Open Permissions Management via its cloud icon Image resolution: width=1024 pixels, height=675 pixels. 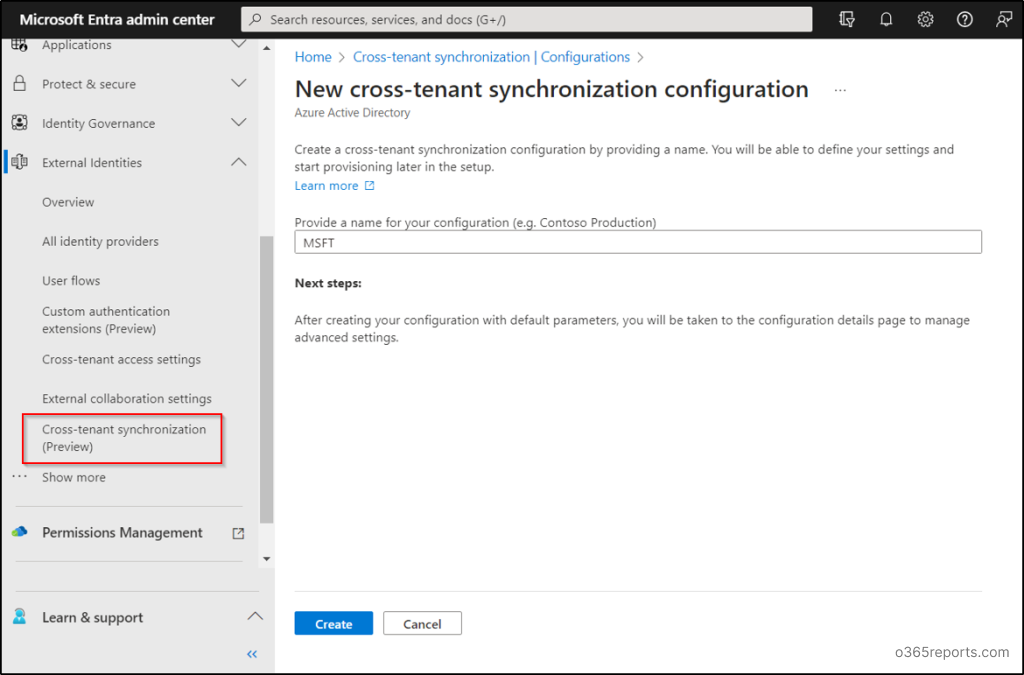19,532
